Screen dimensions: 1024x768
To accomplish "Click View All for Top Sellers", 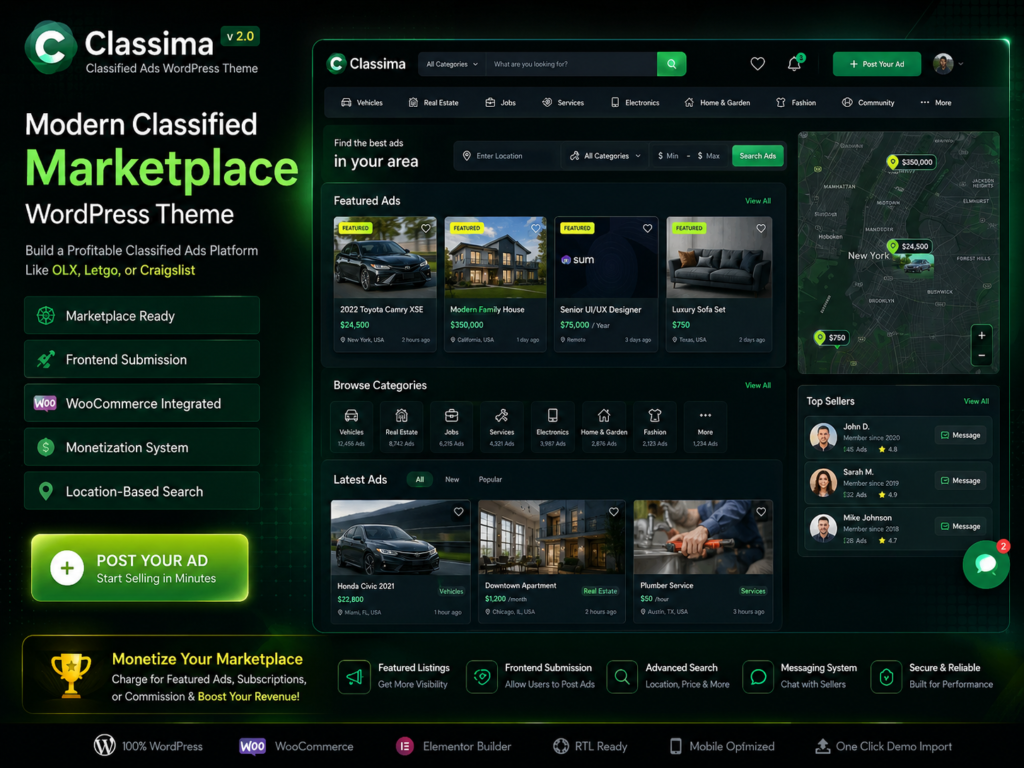I will [x=976, y=401].
